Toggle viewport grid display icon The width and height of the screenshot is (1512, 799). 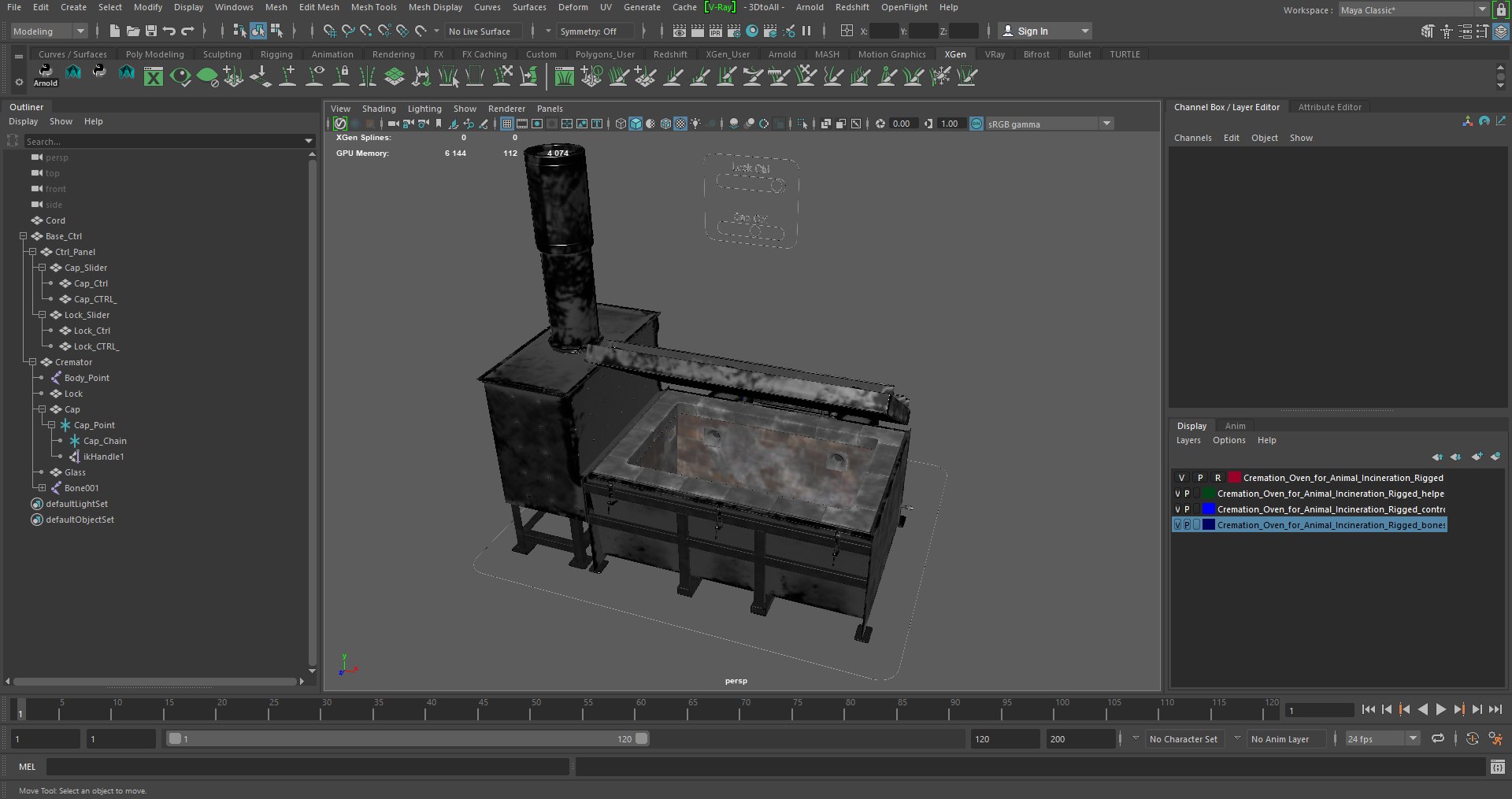click(x=507, y=124)
